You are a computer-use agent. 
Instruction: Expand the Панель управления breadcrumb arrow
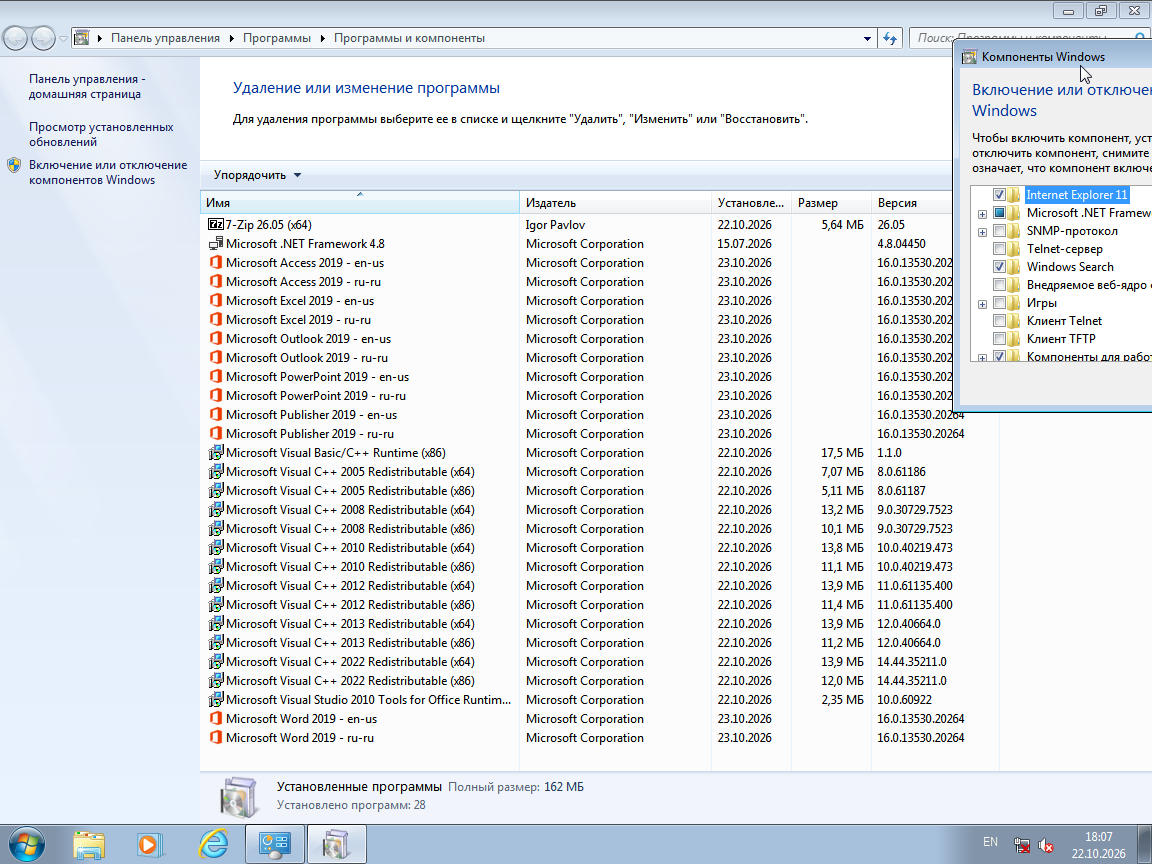pyautogui.click(x=231, y=38)
